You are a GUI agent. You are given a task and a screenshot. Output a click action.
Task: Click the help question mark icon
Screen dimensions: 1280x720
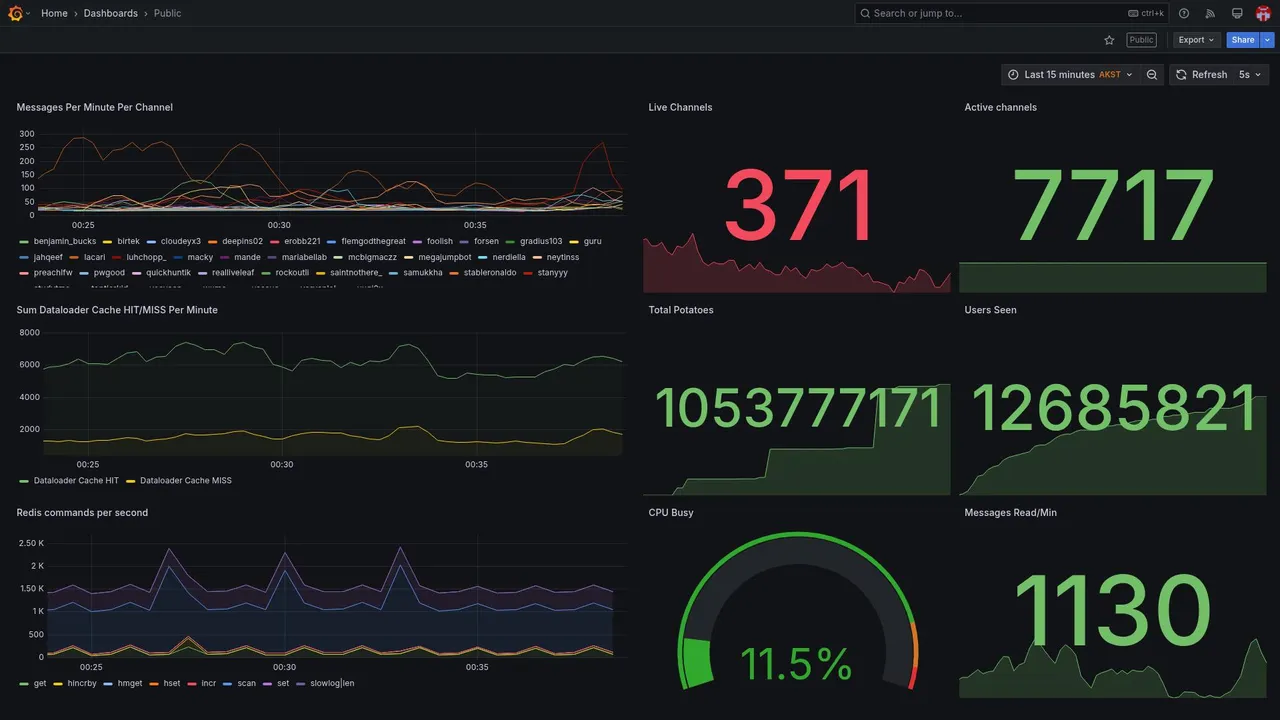(x=1184, y=13)
